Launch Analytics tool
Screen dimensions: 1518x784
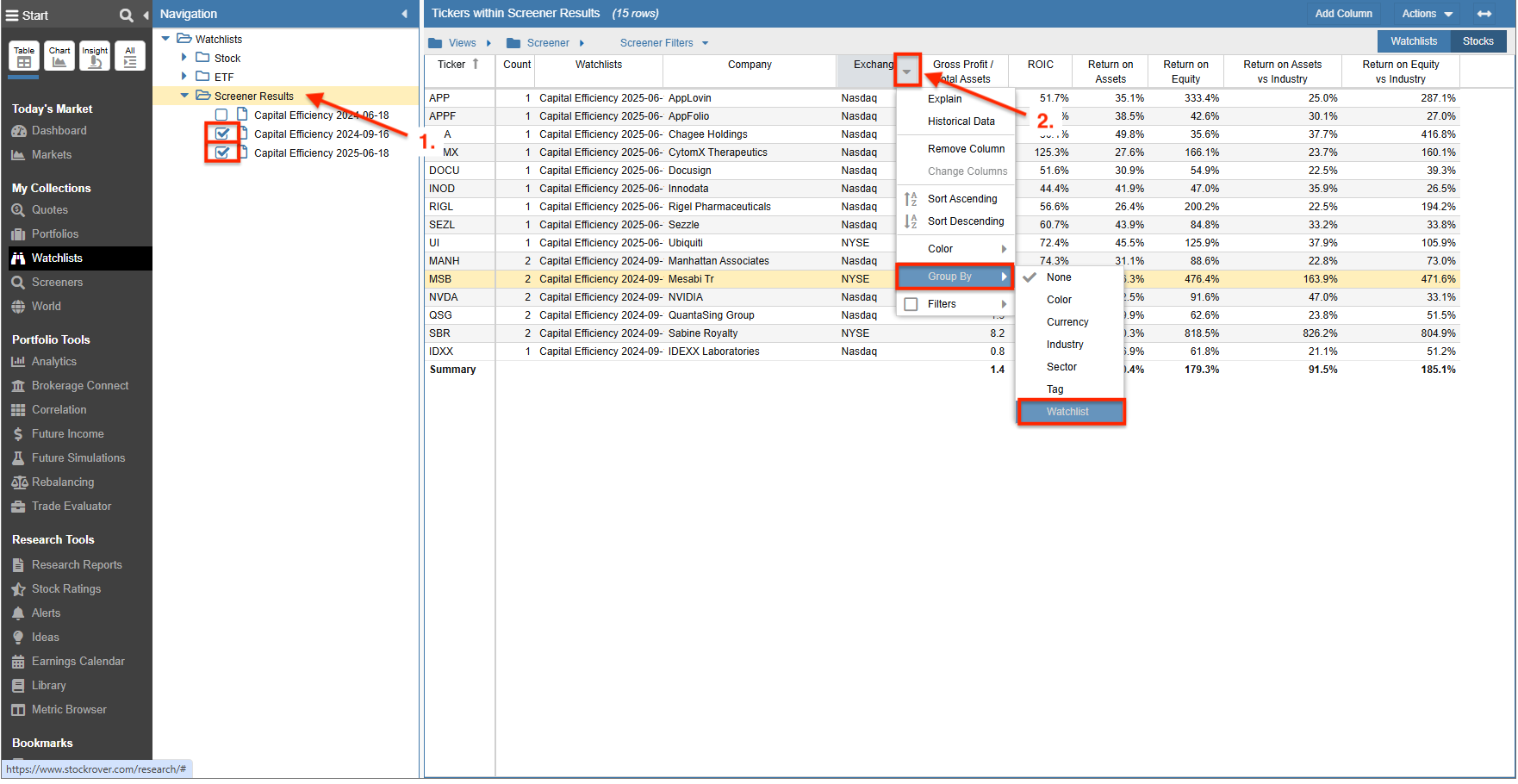(53, 362)
